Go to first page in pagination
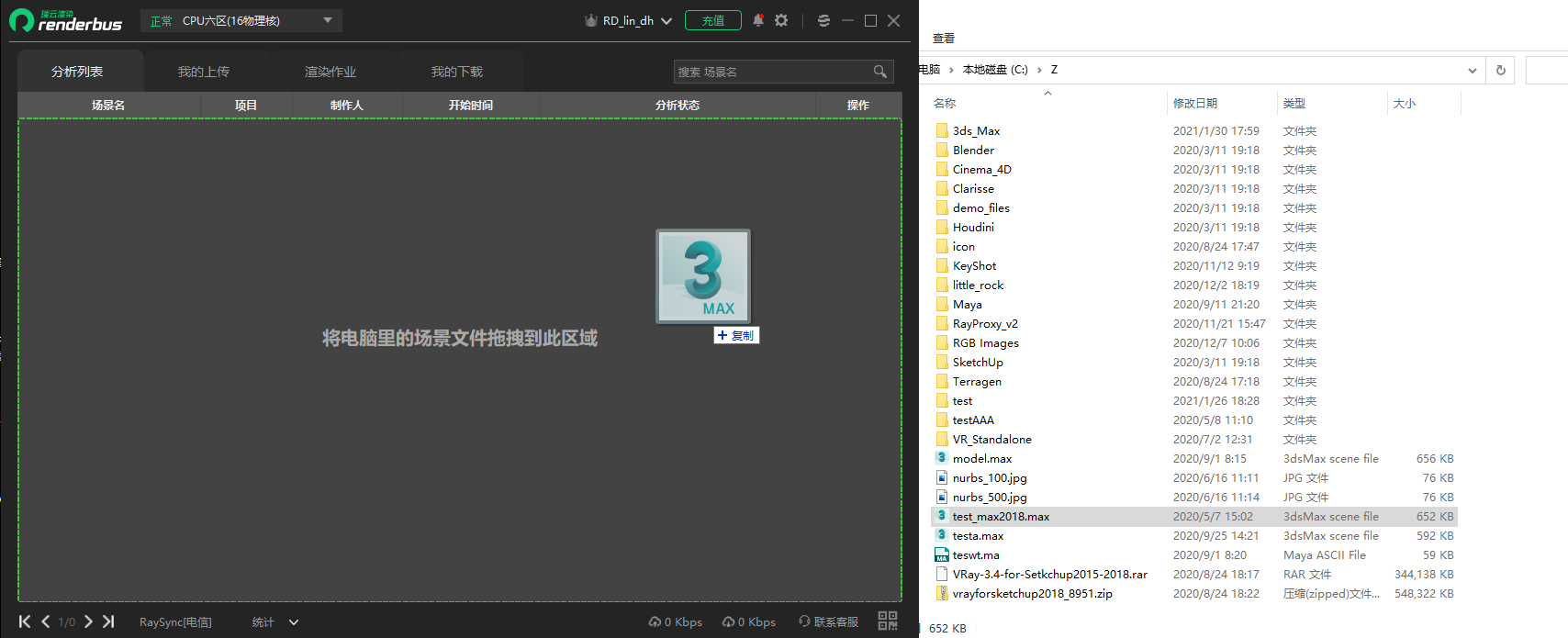Viewport: 1568px width, 638px height. click(25, 621)
